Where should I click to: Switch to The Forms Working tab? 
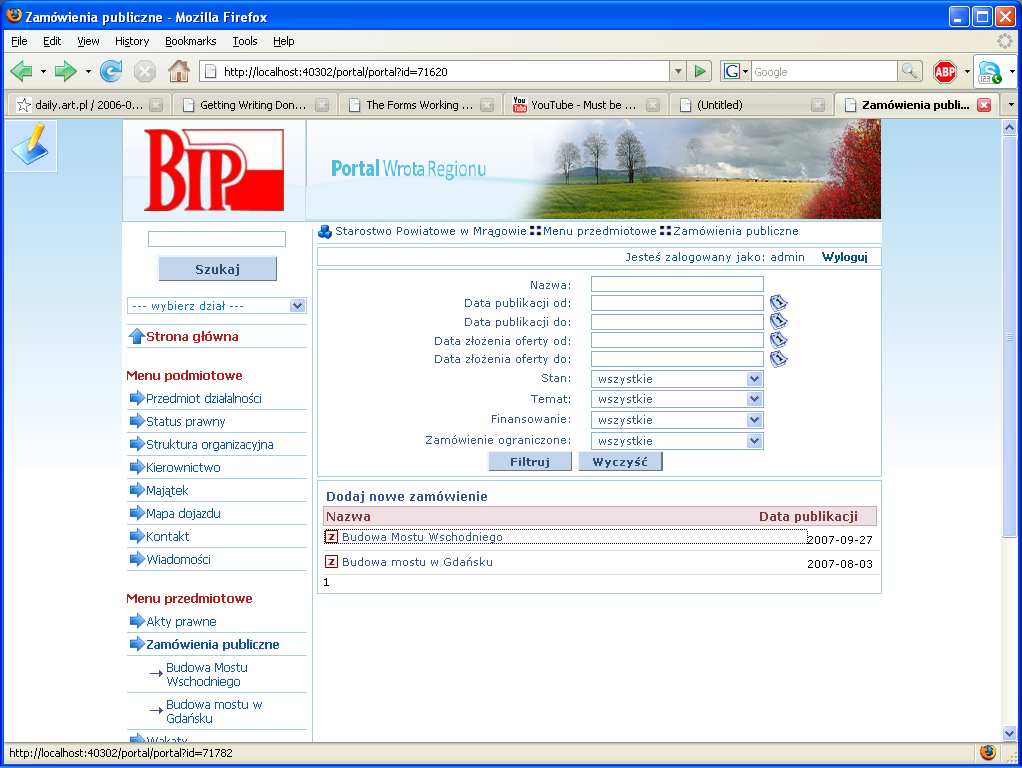click(x=419, y=105)
